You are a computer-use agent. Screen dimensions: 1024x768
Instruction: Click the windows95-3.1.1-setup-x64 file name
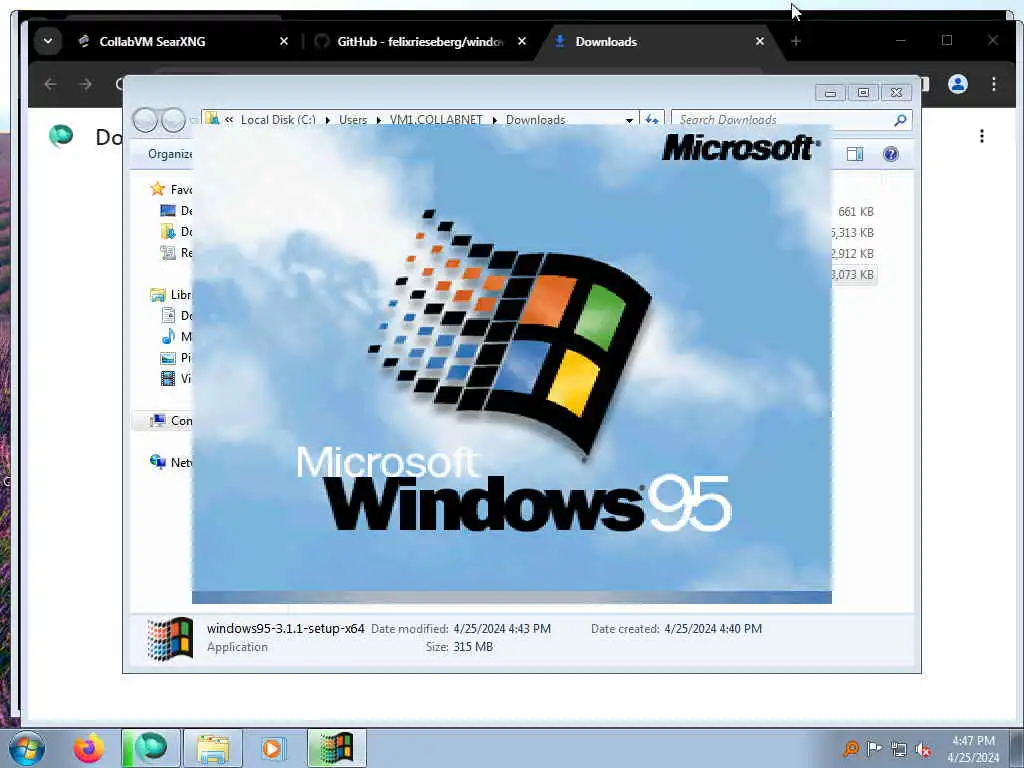coord(285,628)
